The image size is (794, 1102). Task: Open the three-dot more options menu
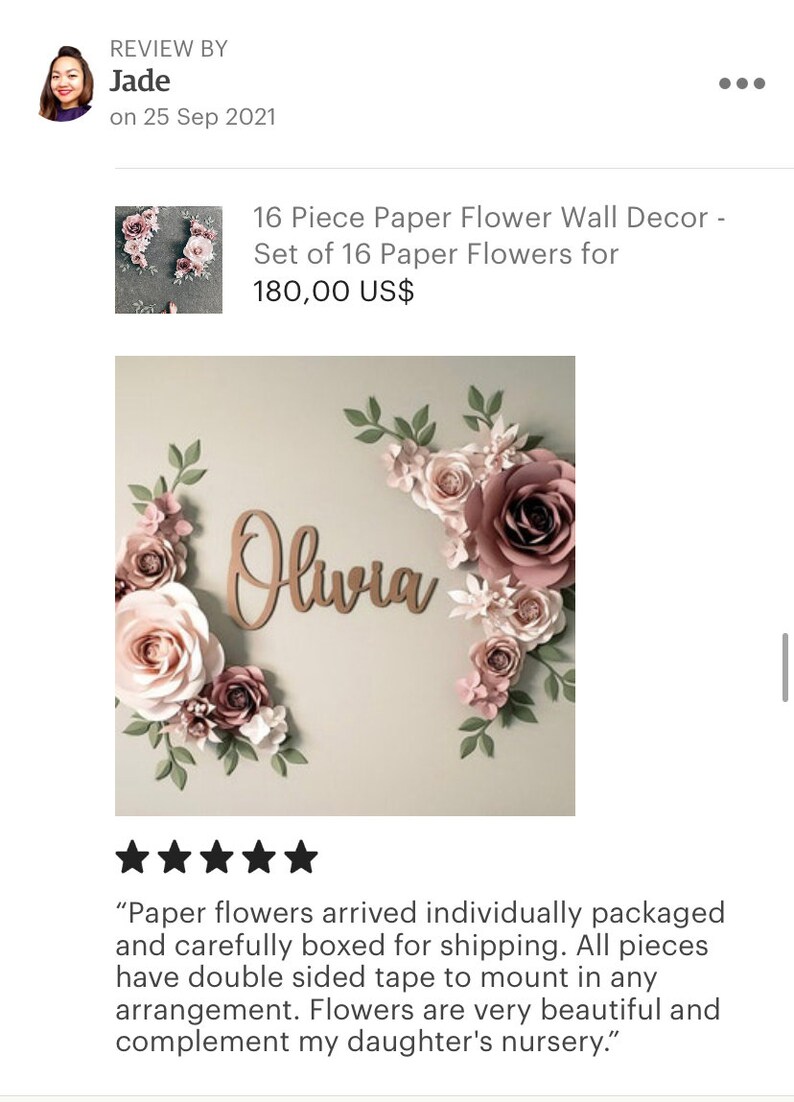pos(742,83)
